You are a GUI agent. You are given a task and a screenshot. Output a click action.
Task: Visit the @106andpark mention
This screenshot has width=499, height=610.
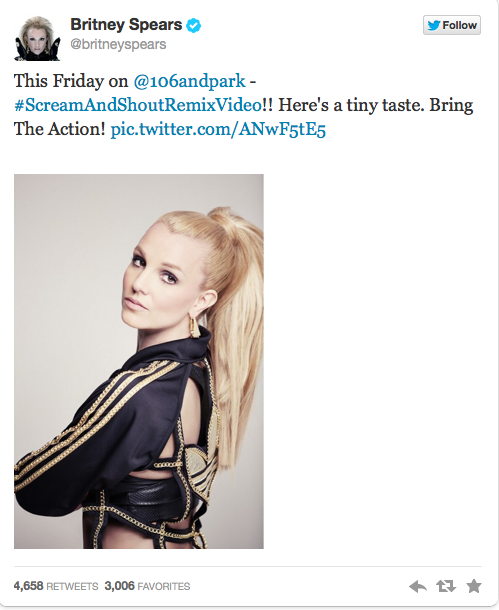point(189,81)
